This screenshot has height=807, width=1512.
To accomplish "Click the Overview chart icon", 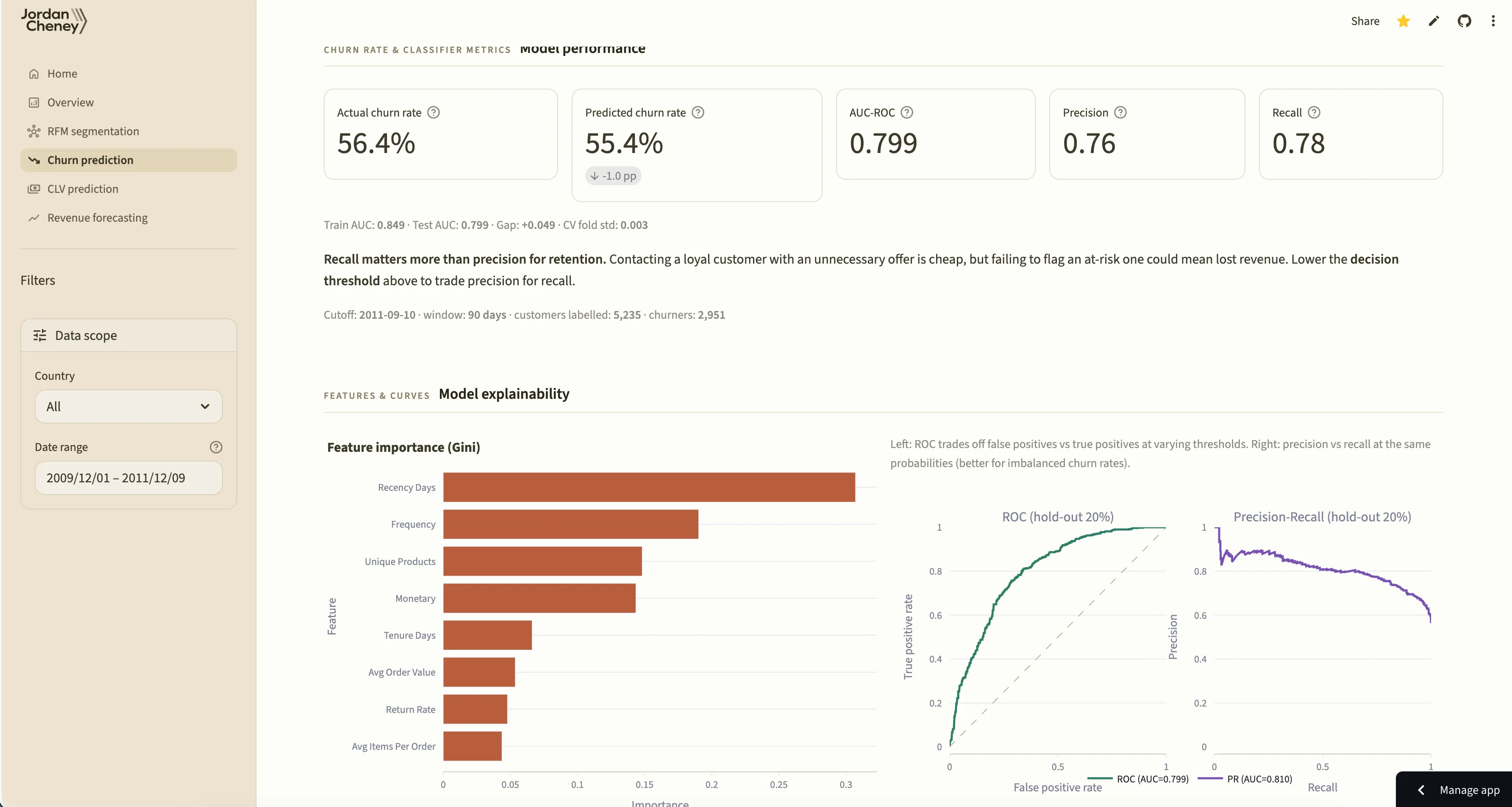I will point(34,103).
